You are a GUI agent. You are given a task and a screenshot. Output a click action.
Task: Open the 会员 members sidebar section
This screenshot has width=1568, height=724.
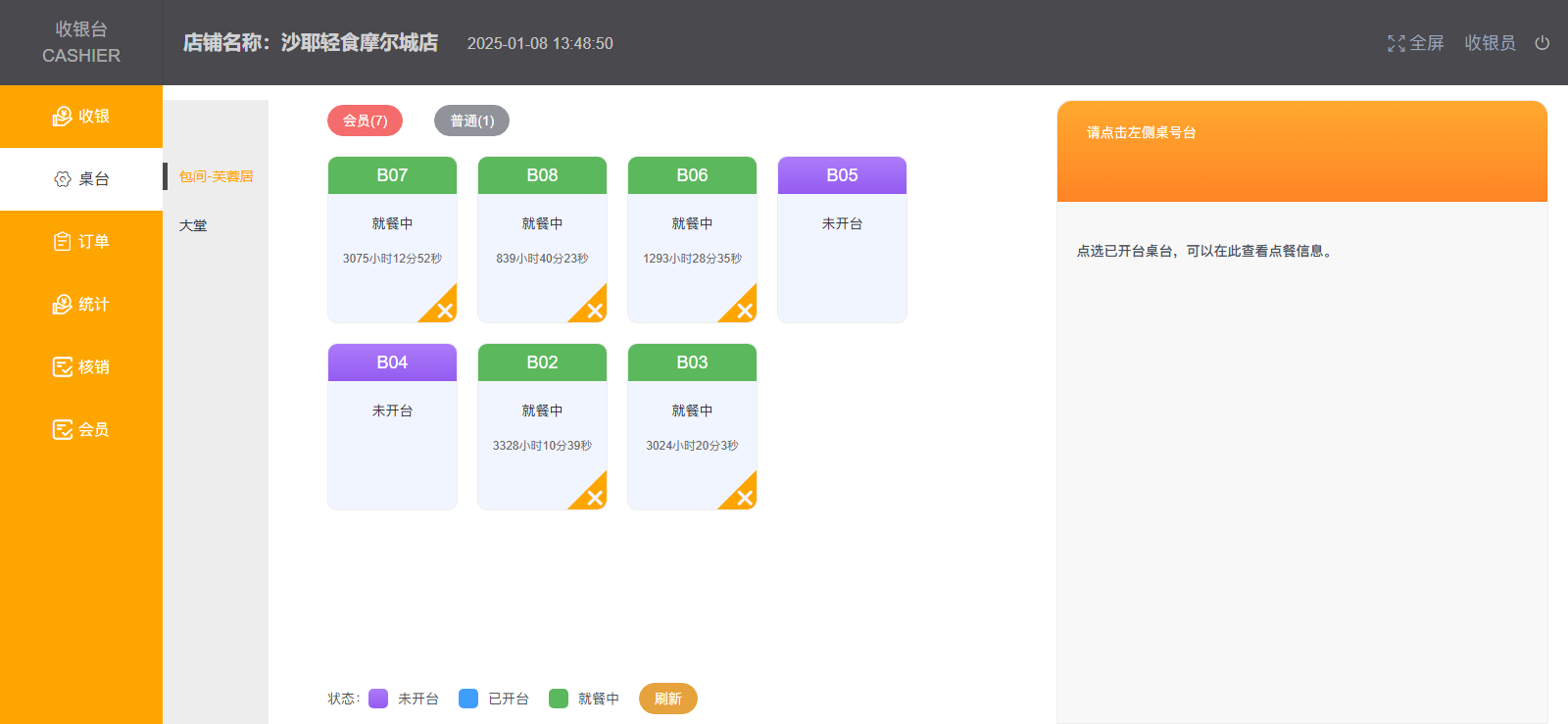pos(81,430)
